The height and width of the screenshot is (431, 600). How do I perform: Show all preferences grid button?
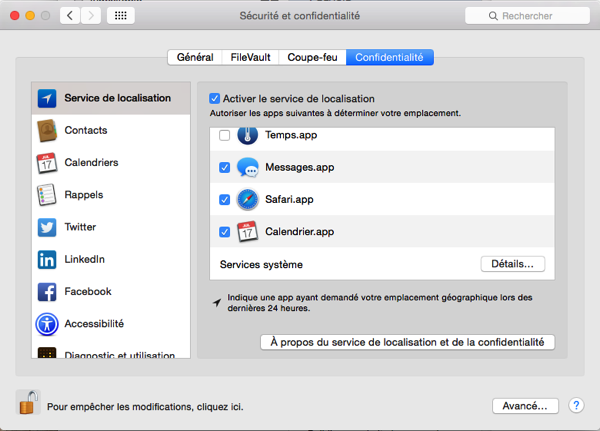point(121,17)
